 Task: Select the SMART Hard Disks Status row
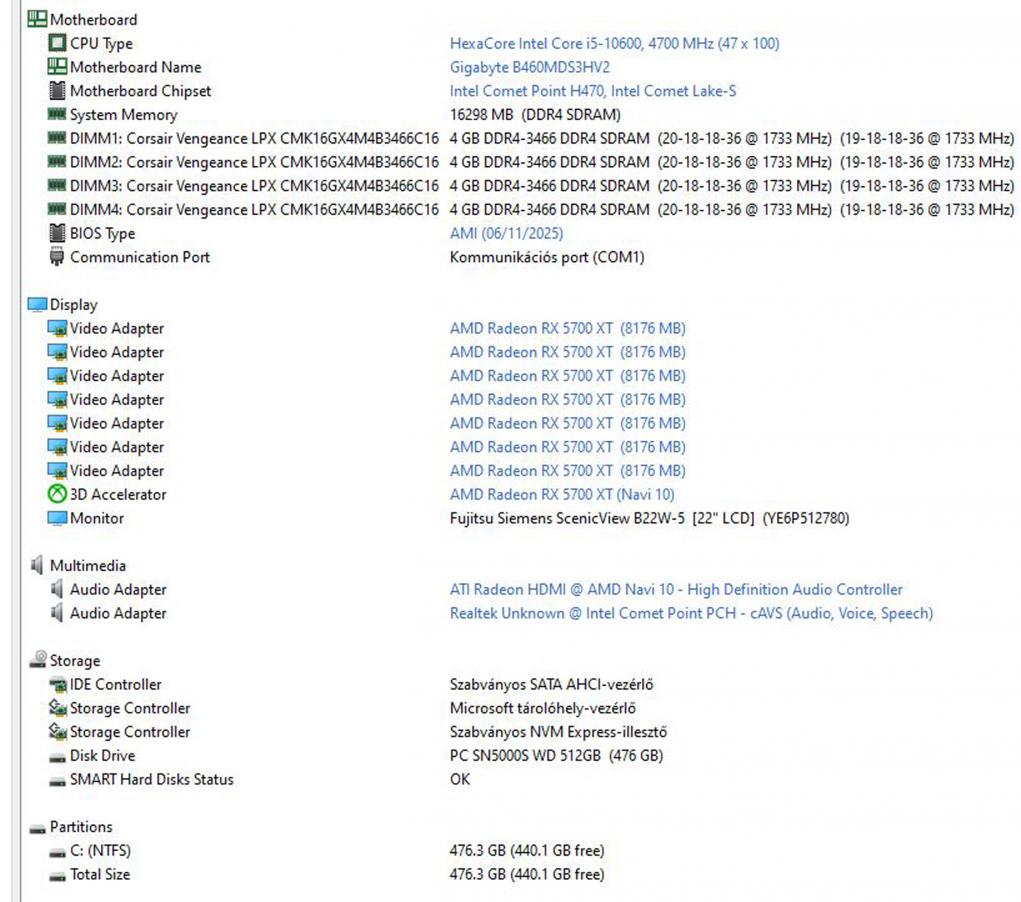(x=151, y=779)
